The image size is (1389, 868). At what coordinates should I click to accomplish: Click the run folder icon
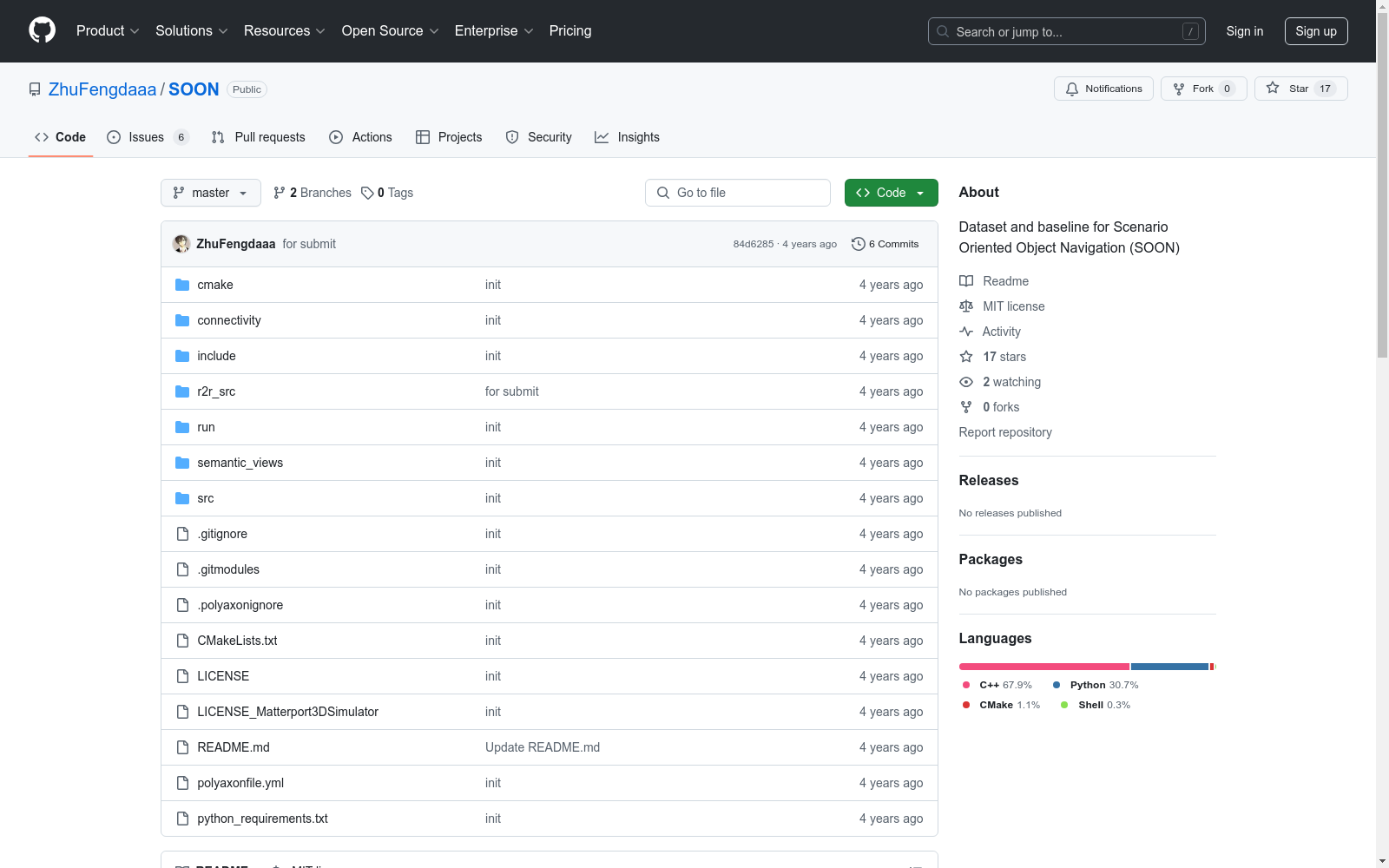point(182,427)
